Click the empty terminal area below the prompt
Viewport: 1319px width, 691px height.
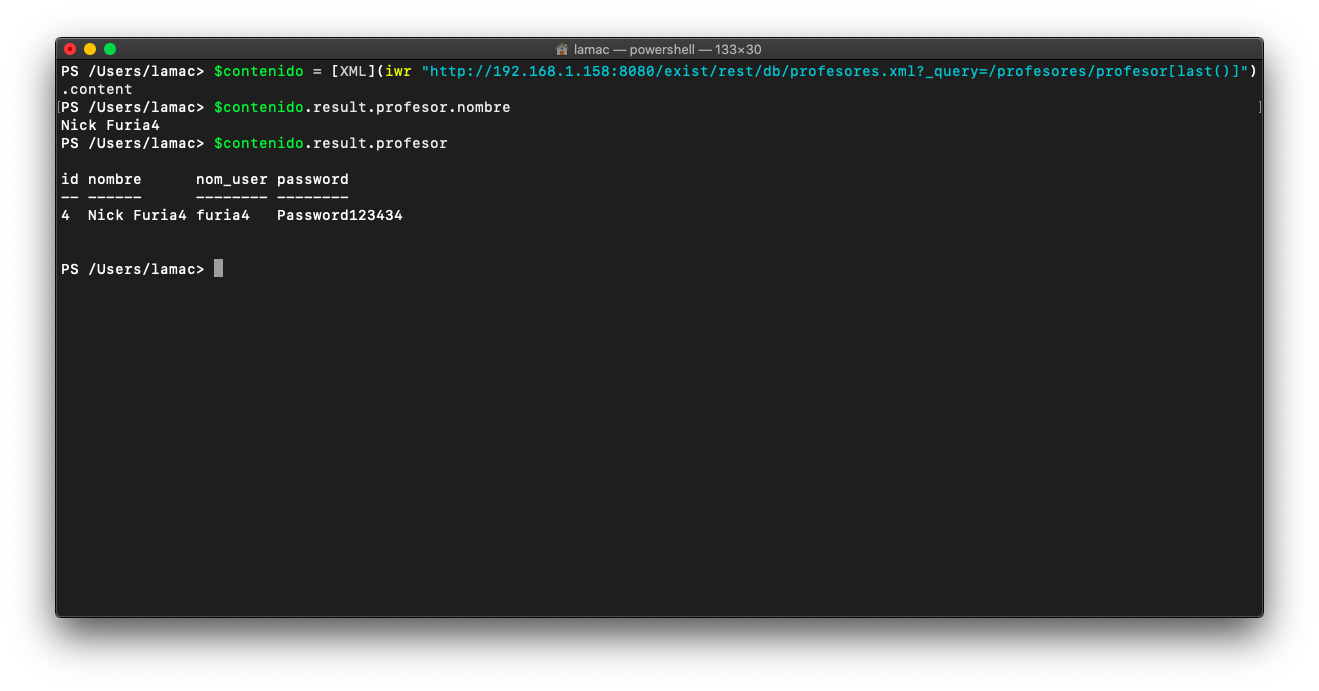pos(660,450)
